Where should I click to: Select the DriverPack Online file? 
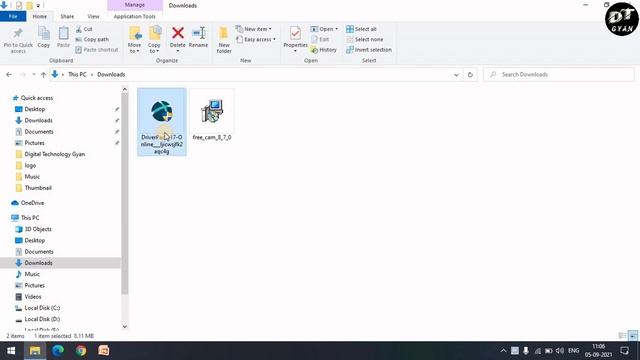click(x=162, y=122)
